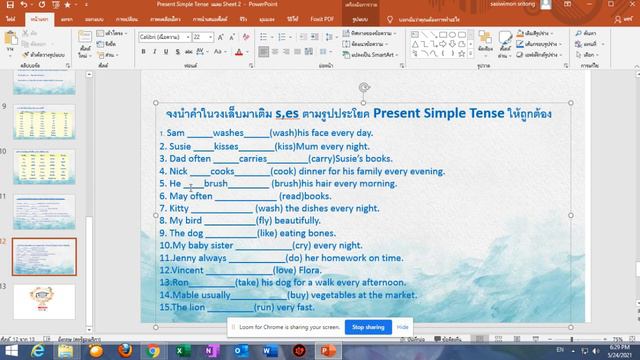Click the Format Painter brush icon

[25, 54]
